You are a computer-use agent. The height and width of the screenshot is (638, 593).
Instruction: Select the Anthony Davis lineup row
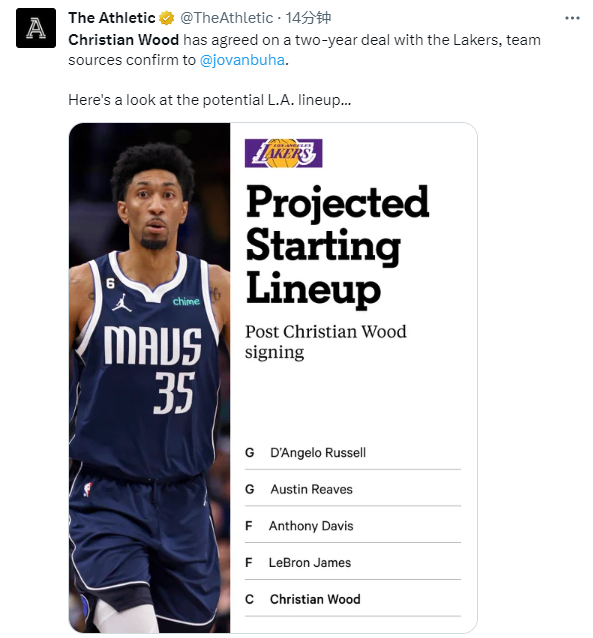point(352,526)
